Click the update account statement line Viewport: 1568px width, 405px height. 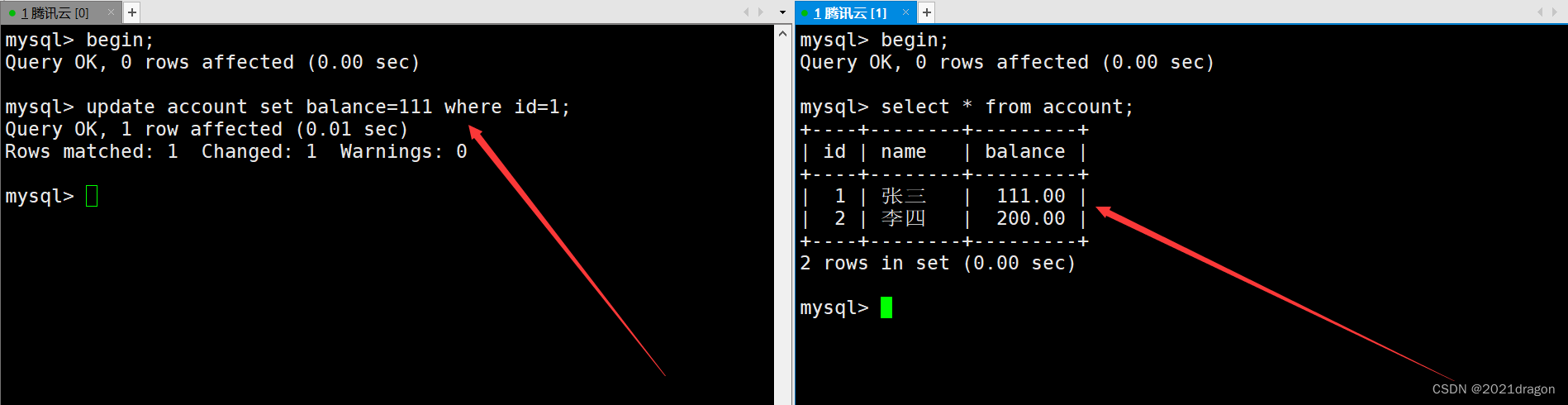pos(287,107)
